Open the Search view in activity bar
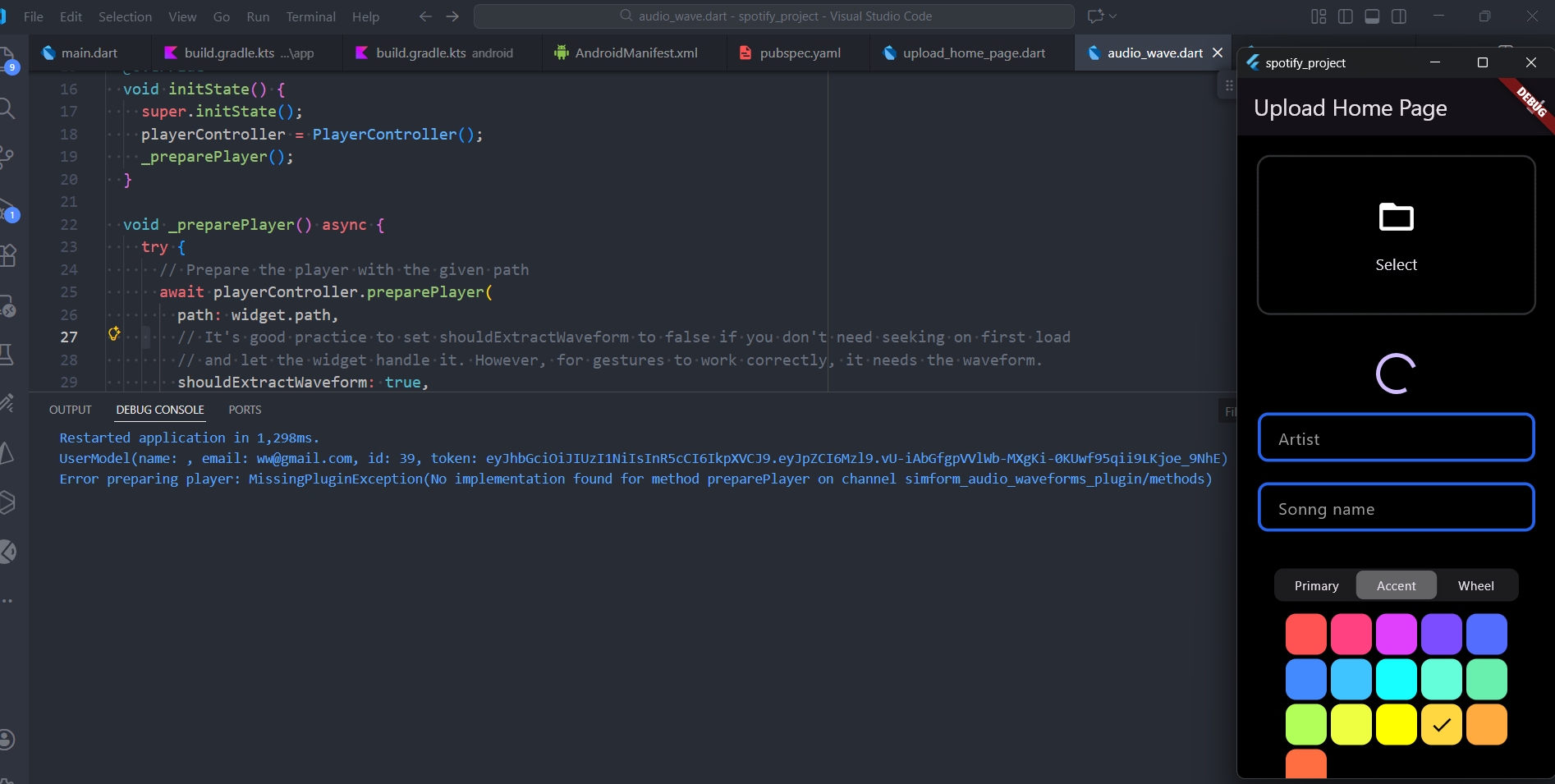Viewport: 1555px width, 784px height. coord(7,108)
